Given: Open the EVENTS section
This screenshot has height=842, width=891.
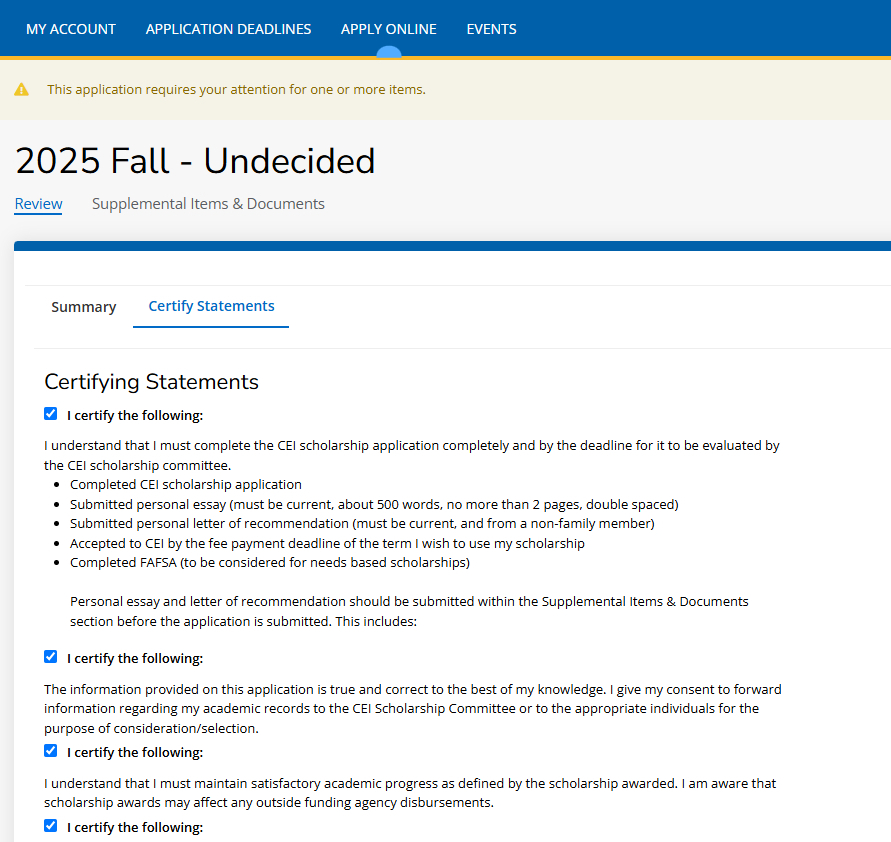Looking at the screenshot, I should click(x=491, y=28).
